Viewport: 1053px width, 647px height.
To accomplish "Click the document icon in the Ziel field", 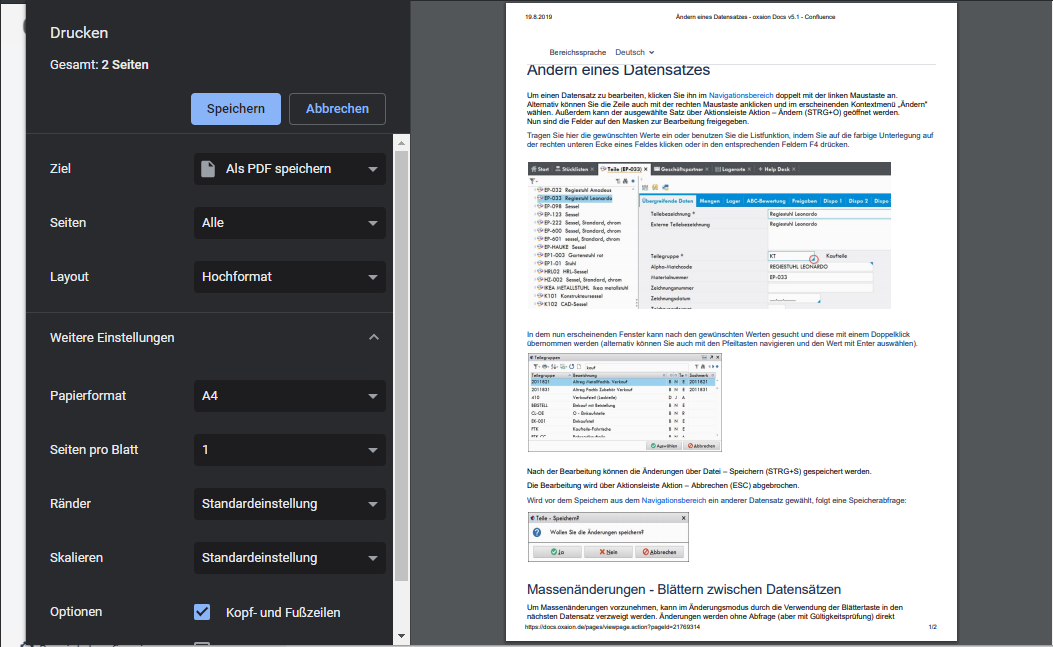I will [x=208, y=169].
